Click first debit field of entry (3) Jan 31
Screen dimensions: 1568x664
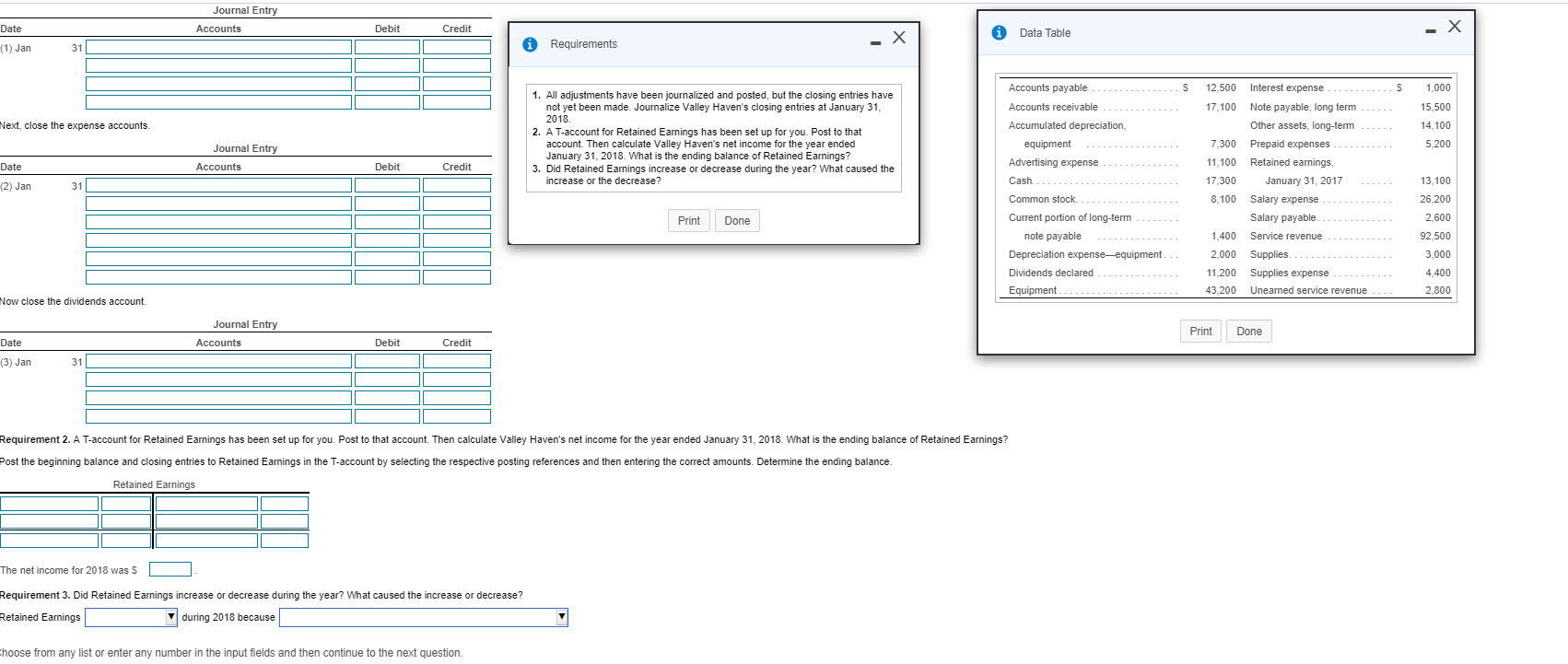387,361
